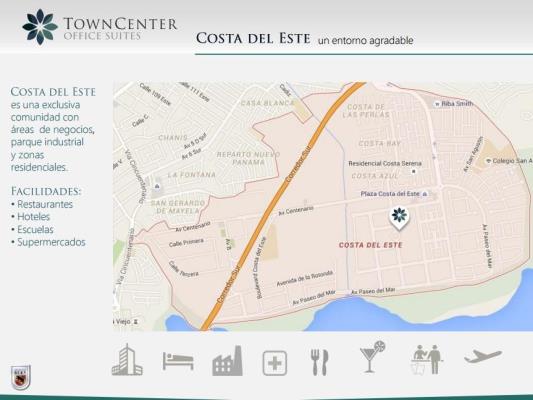This screenshot has width=533, height=400.
Task: Click the COSTA AZUL area label
Action: click(375, 176)
